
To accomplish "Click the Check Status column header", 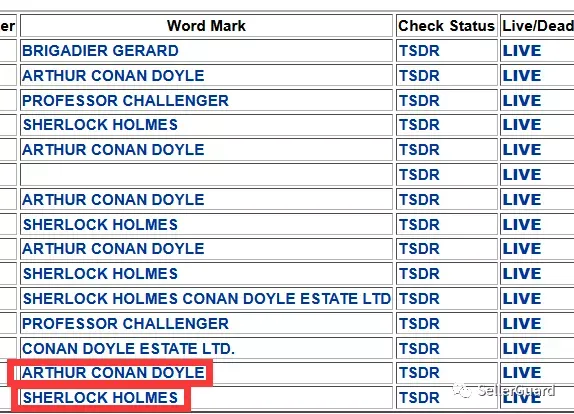I will (447, 26).
